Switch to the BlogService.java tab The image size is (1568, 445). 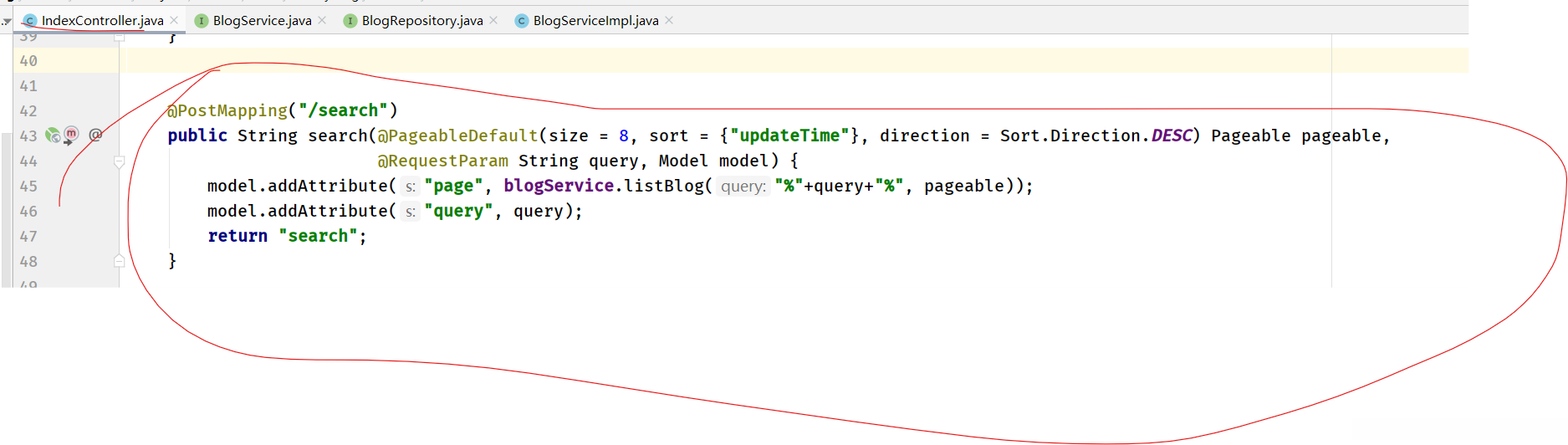click(x=262, y=21)
